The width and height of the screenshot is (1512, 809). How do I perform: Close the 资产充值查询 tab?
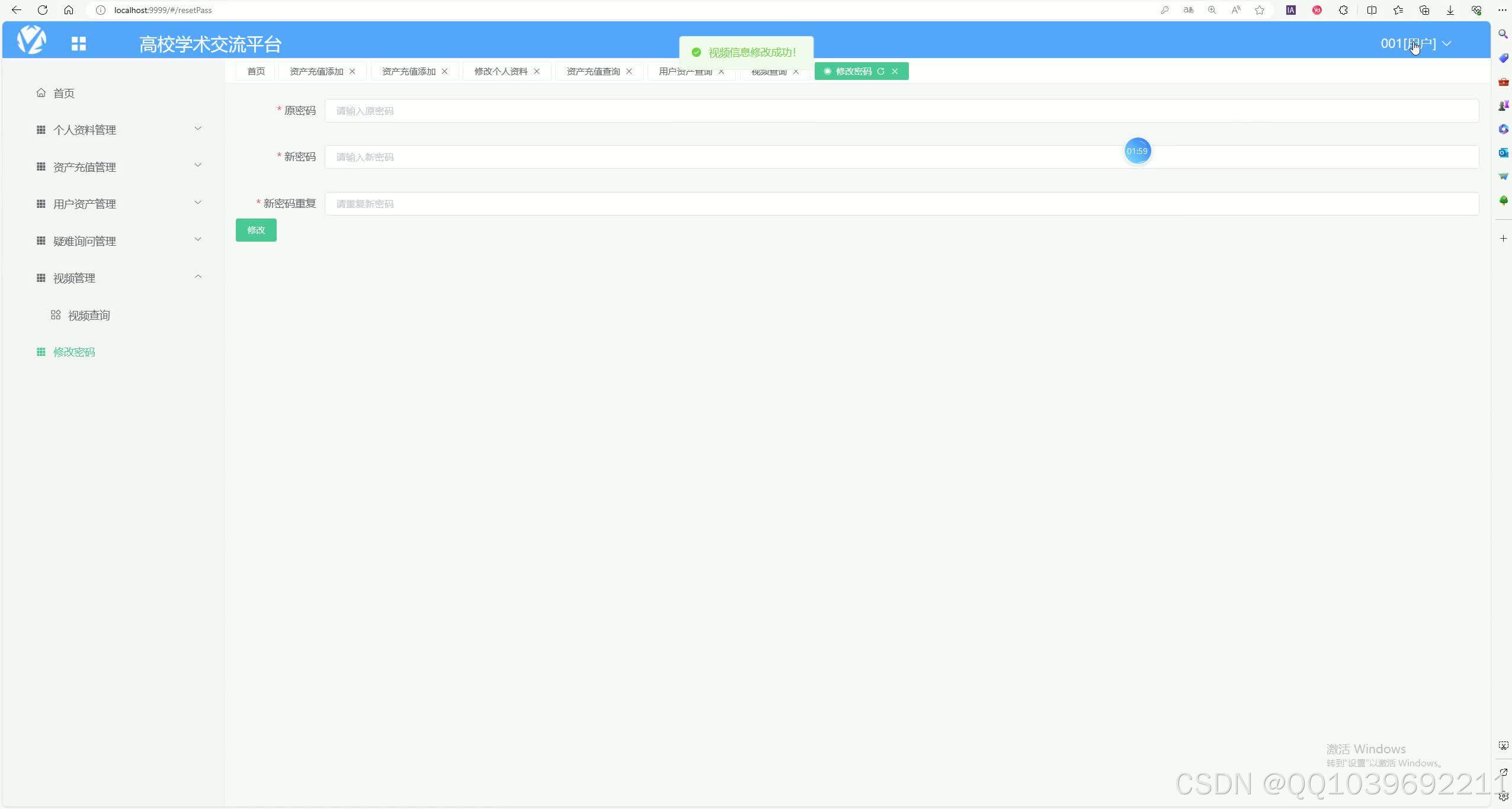[x=629, y=71]
